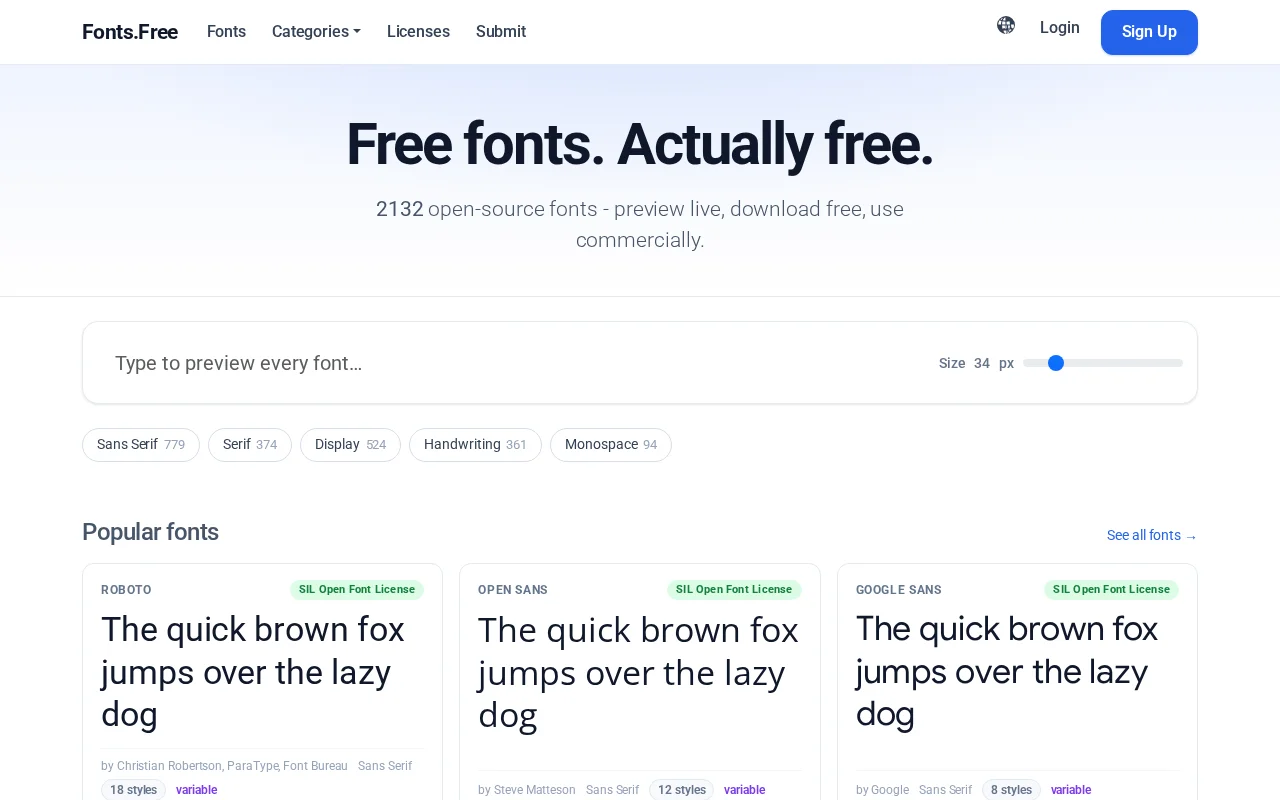Click Roboto 18 styles badge
This screenshot has width=1280, height=800.
133,790
